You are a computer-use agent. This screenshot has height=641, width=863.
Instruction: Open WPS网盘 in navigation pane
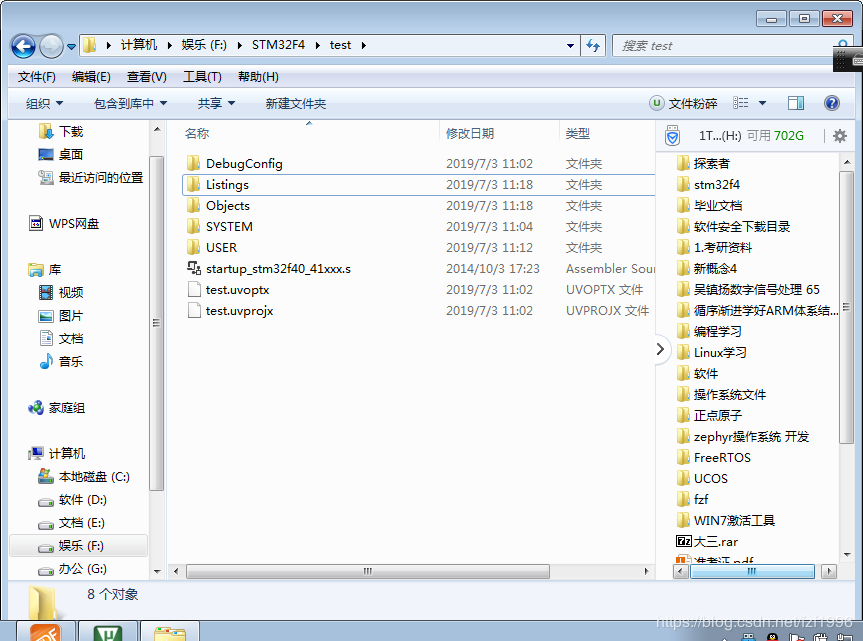pyautogui.click(x=74, y=224)
